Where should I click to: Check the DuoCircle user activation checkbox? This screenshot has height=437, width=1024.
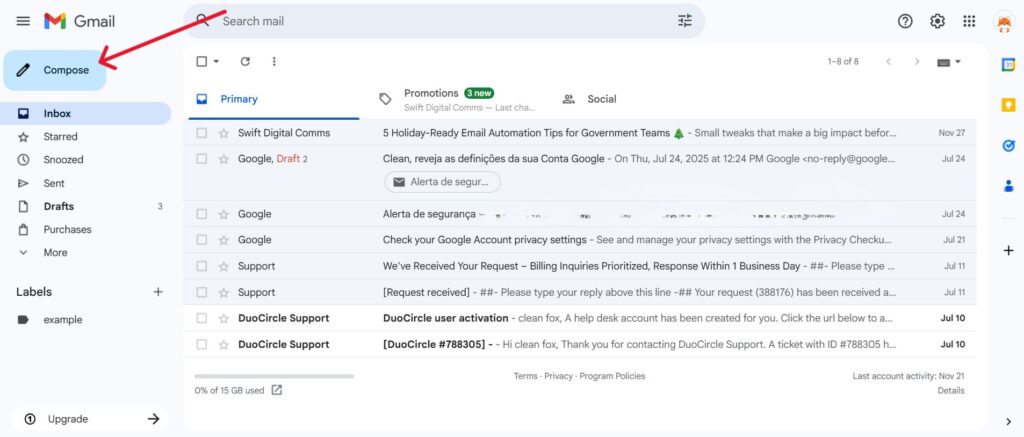pos(202,319)
